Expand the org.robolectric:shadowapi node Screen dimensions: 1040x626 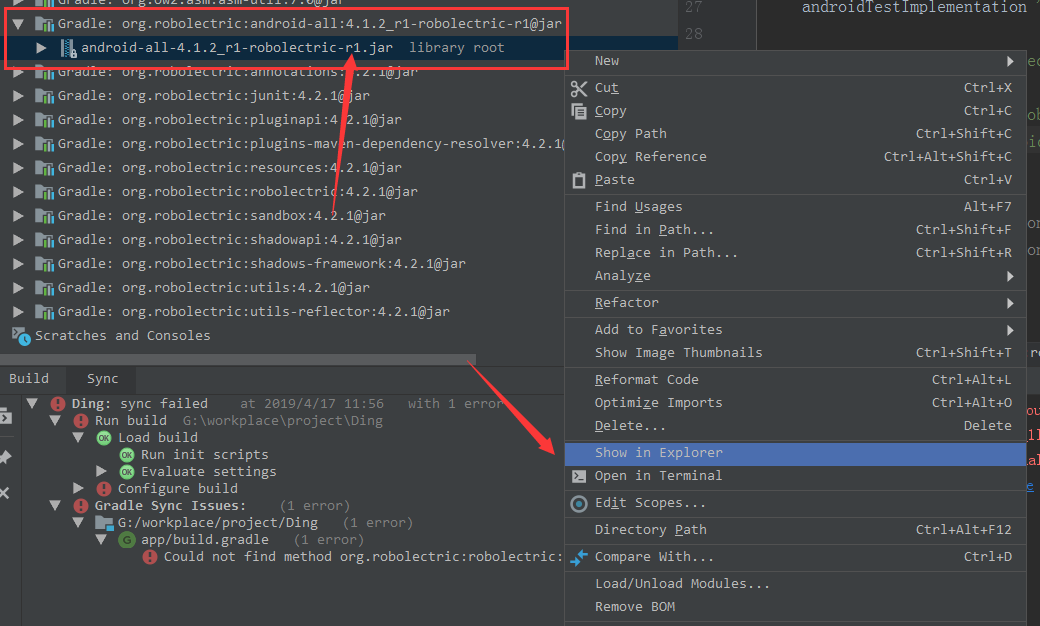click(x=19, y=240)
